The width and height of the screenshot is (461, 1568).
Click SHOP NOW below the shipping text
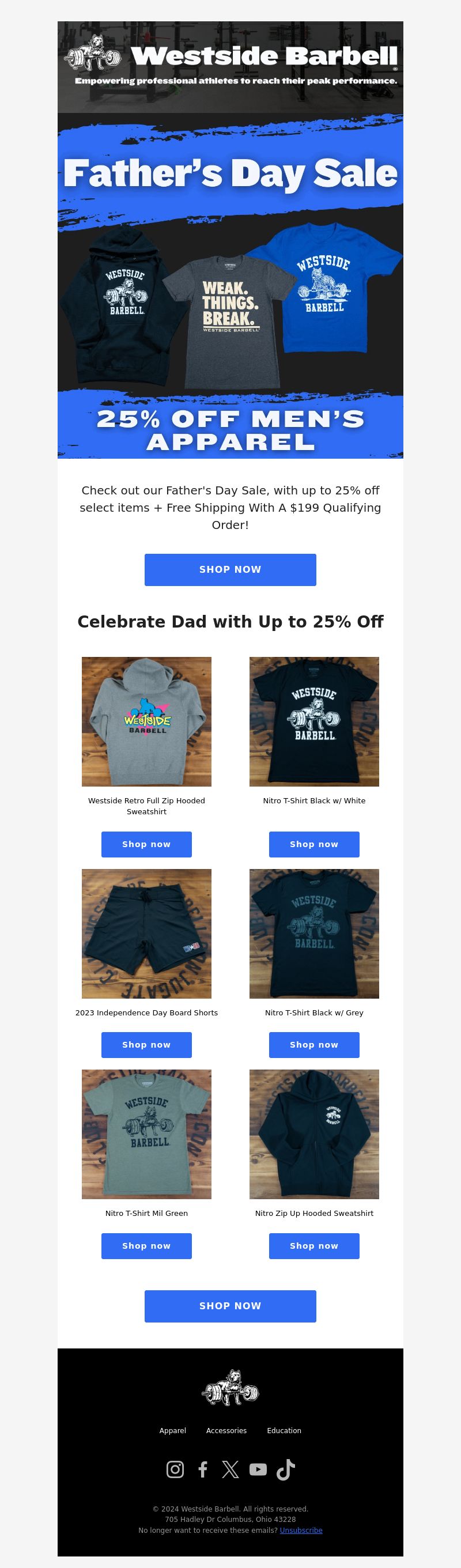tap(230, 570)
